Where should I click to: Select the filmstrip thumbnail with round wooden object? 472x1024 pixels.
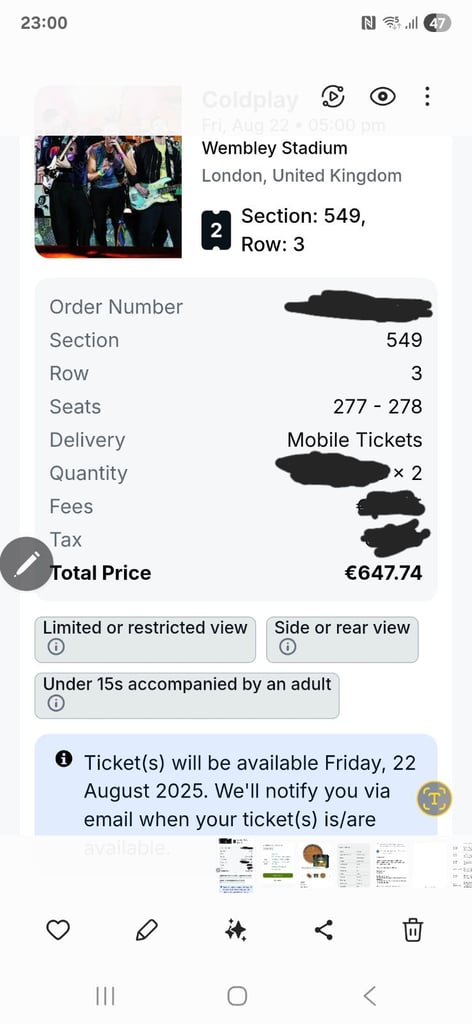[x=315, y=864]
